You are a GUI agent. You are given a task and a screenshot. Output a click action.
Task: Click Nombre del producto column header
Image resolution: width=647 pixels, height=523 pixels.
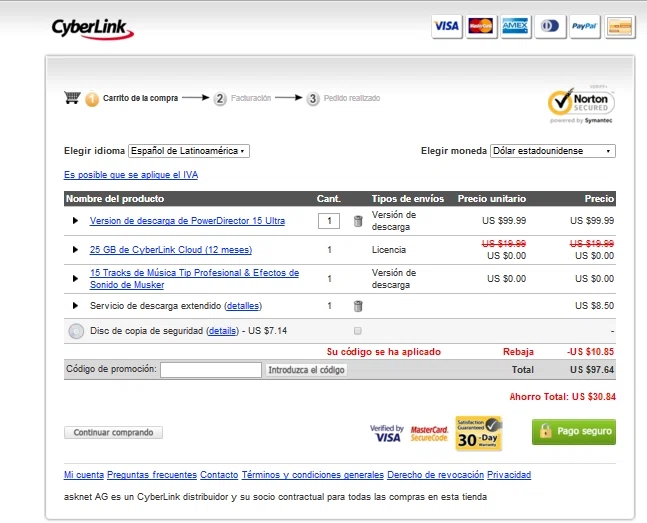coord(115,199)
